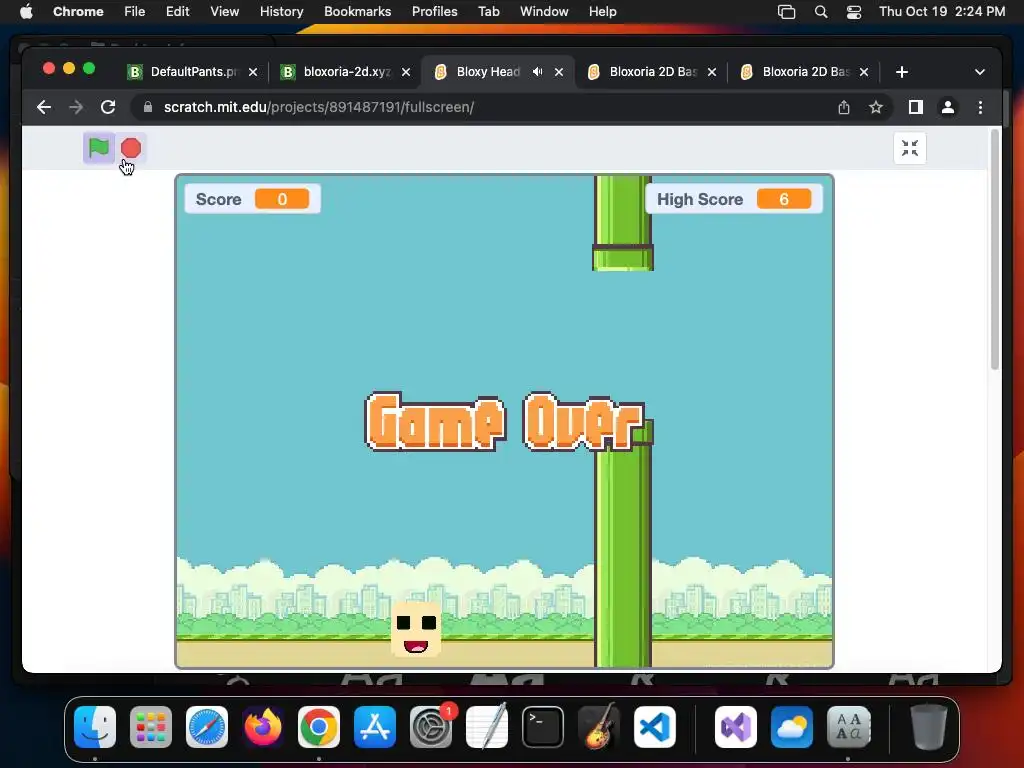Bookmark this tab with the star icon
1024x768 pixels.
pyautogui.click(x=876, y=107)
